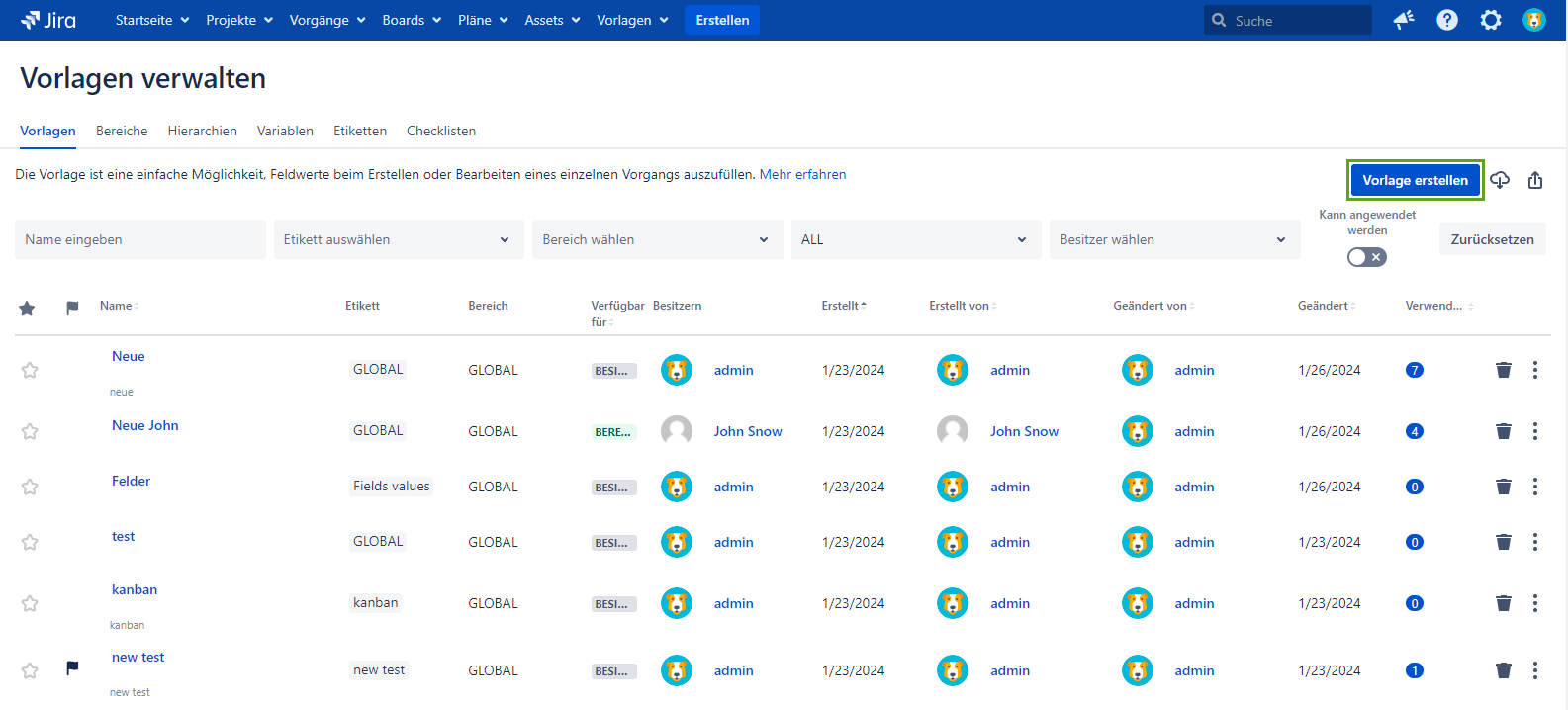Click the cloud download import icon
Viewport: 1568px width, 710px height.
(1500, 180)
